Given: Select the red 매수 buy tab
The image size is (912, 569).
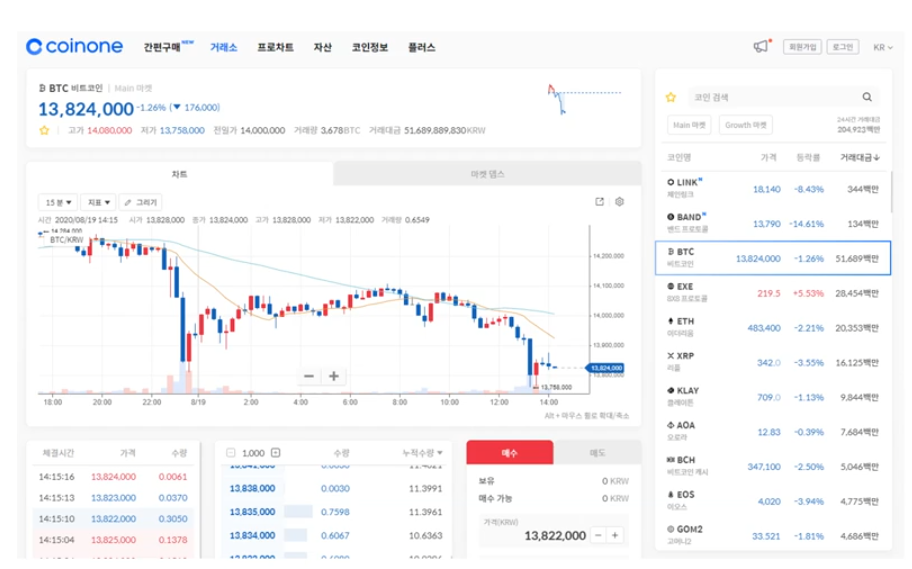Looking at the screenshot, I should coord(510,453).
